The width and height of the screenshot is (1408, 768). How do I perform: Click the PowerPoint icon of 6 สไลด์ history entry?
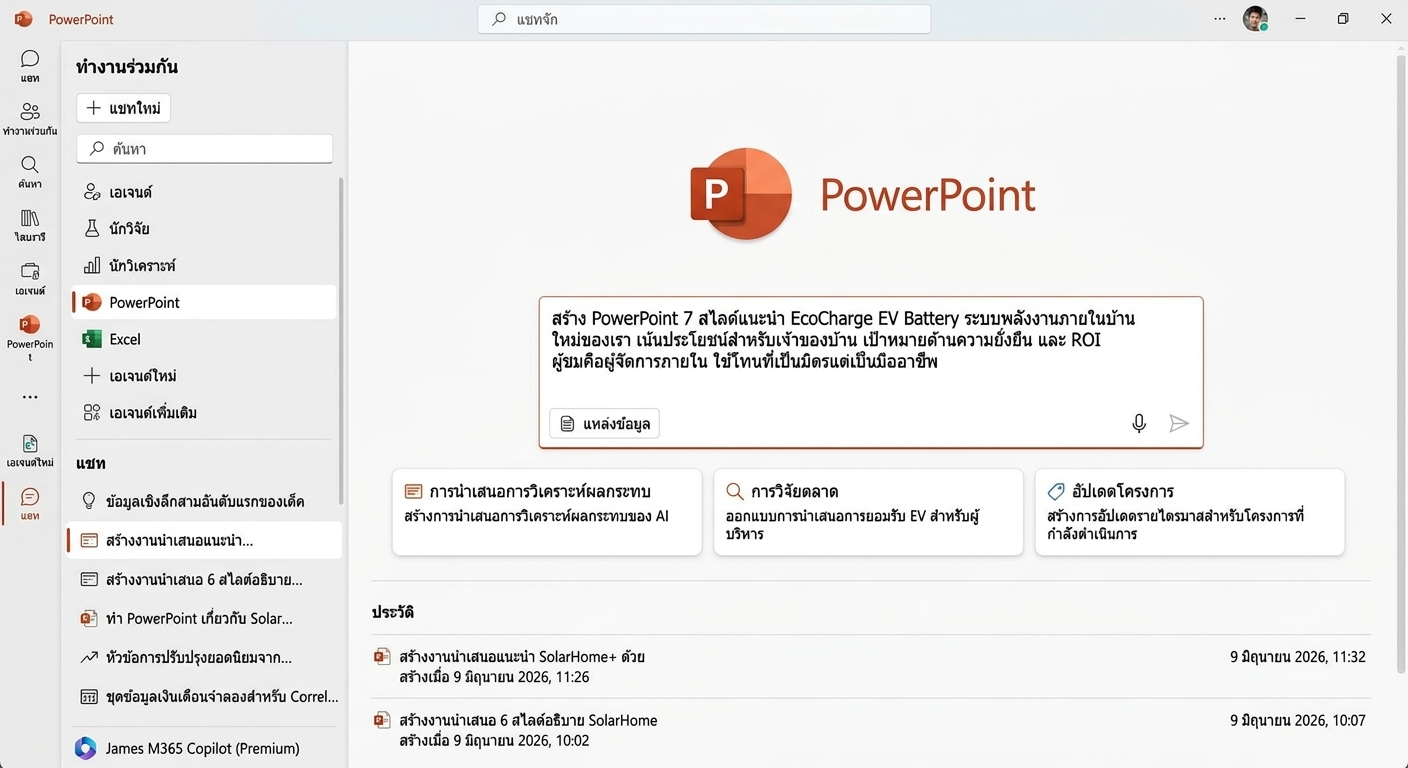tap(381, 720)
